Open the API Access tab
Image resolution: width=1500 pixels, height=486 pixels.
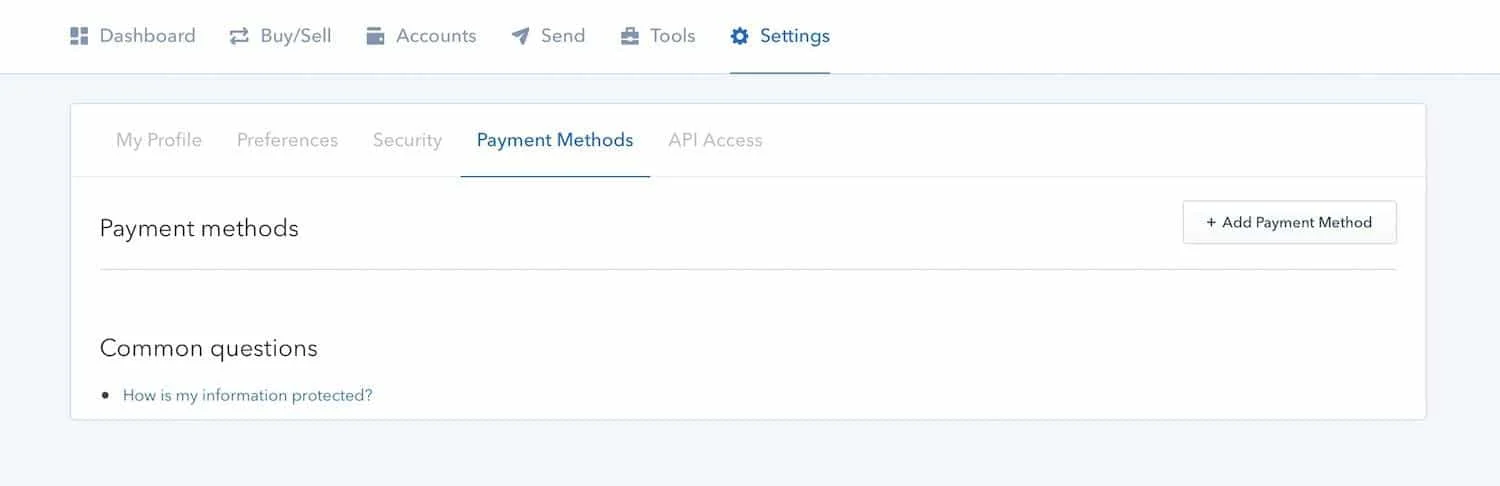715,140
